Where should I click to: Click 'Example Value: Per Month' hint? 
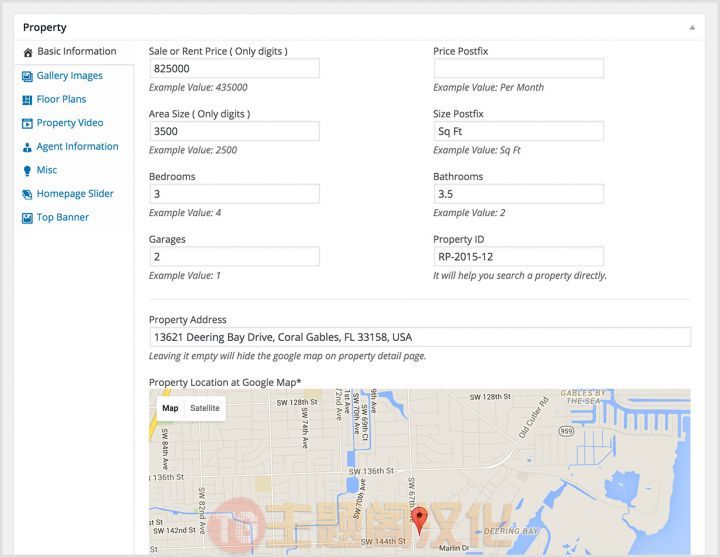[488, 87]
